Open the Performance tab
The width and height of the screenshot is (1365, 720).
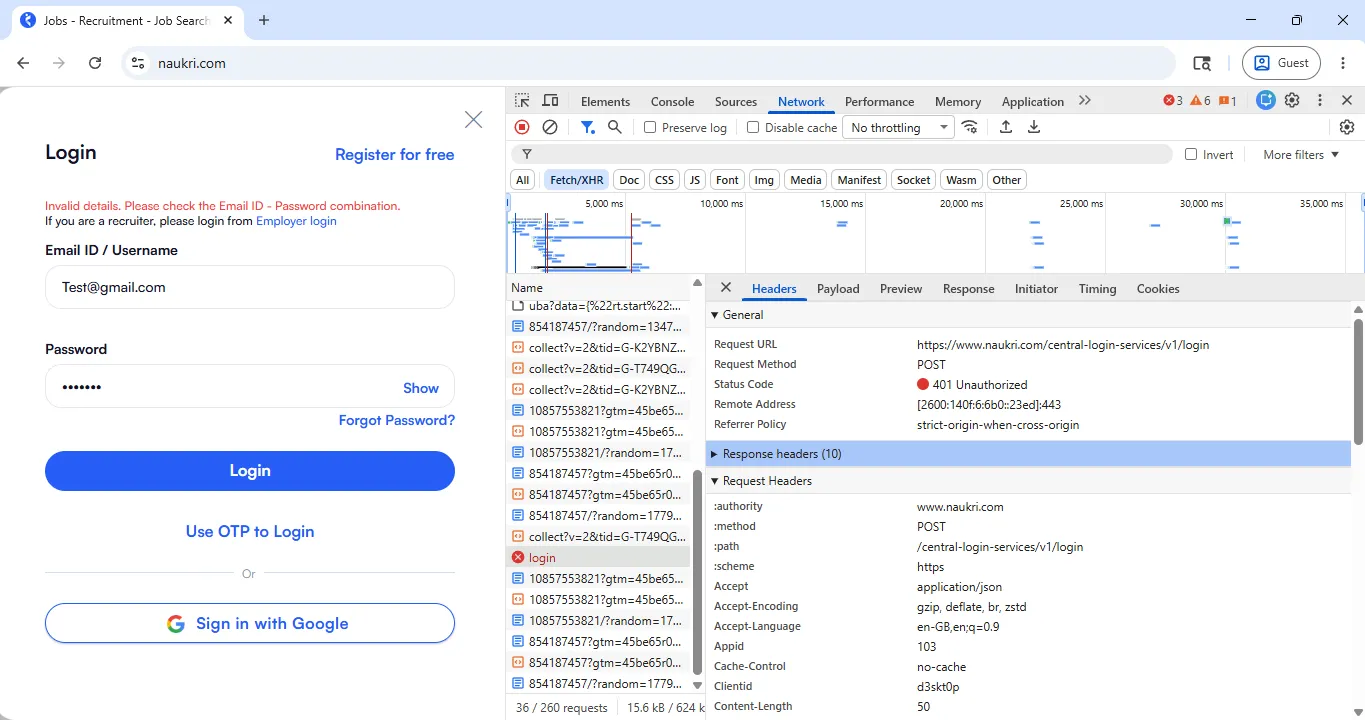(x=879, y=101)
